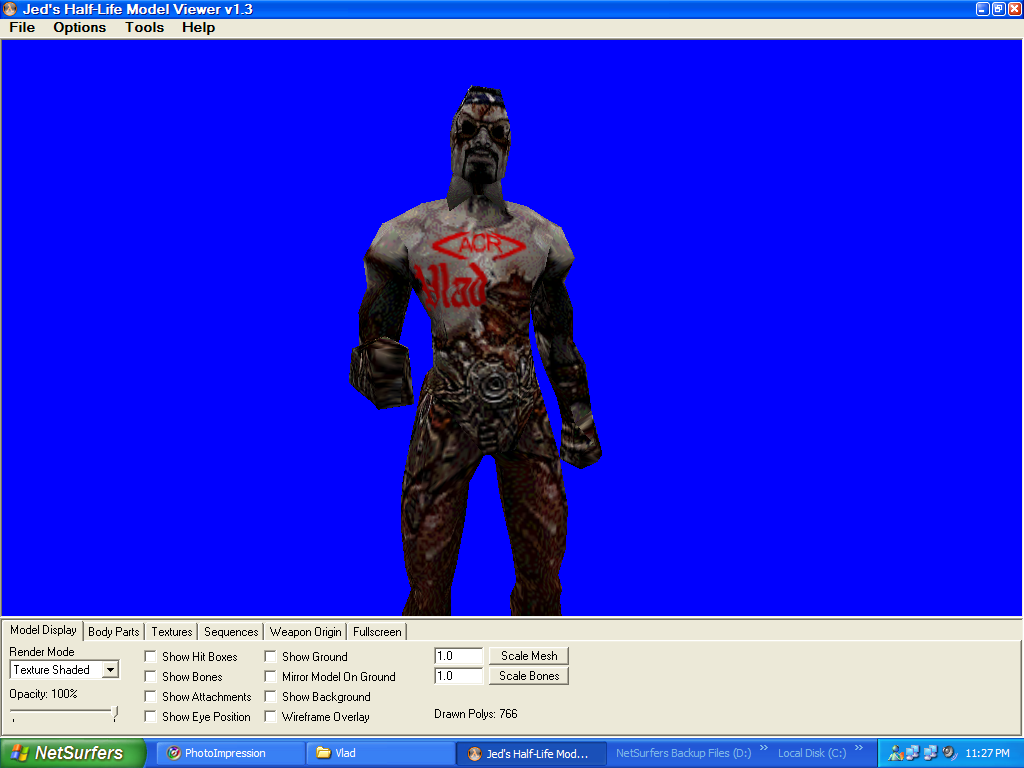Expand the Render Mode dropdown

(x=110, y=669)
